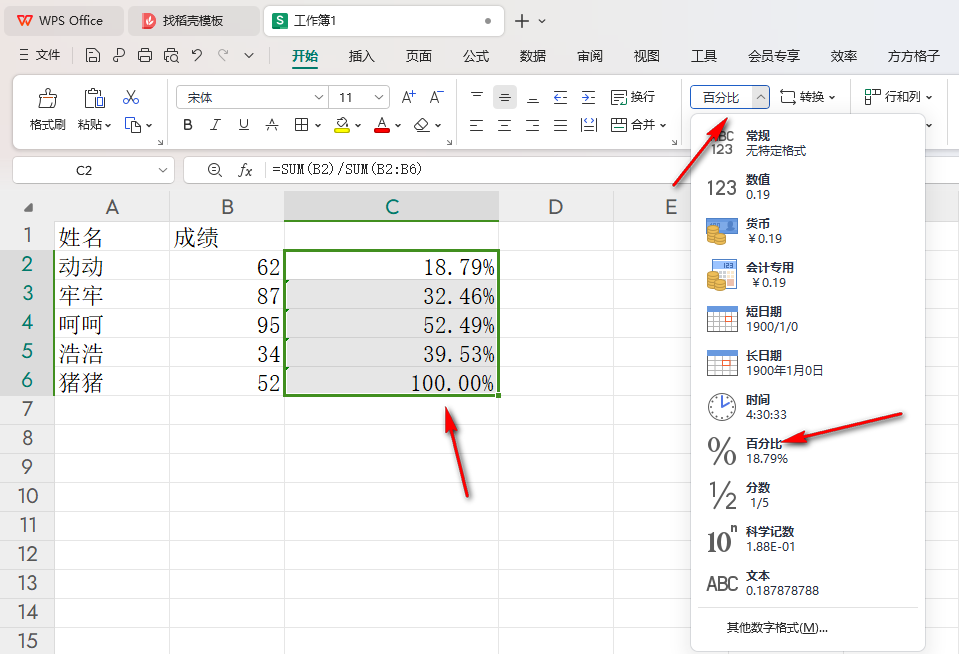
Task: Open new tab with plus button
Action: (x=522, y=21)
